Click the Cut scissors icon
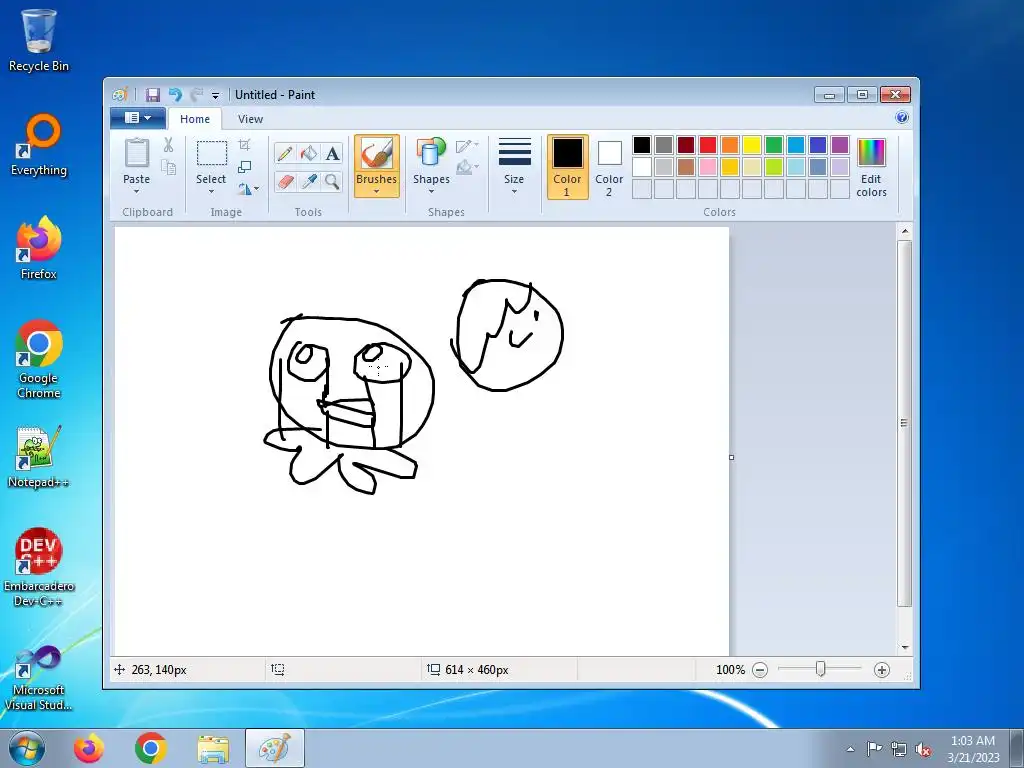The width and height of the screenshot is (1024, 768). pyautogui.click(x=168, y=145)
